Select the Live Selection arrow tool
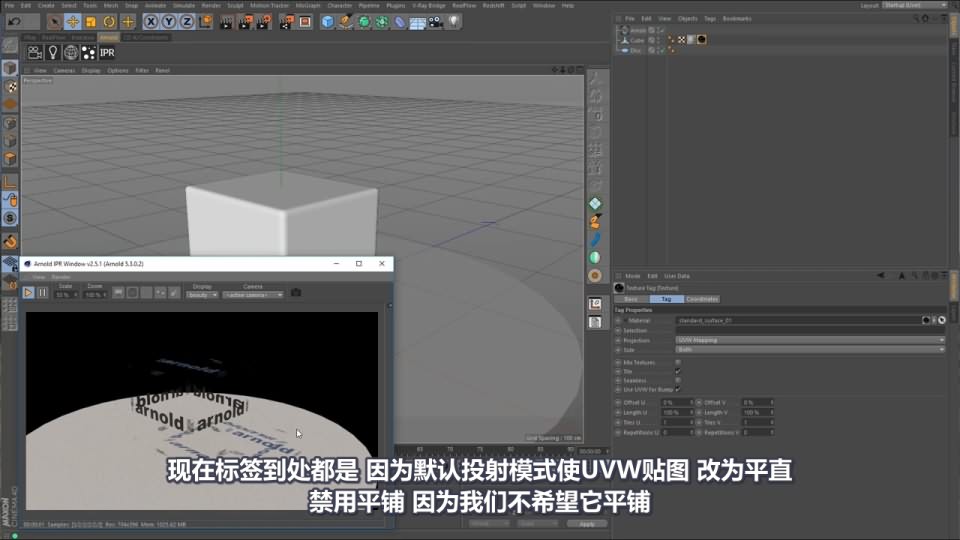 pos(54,22)
